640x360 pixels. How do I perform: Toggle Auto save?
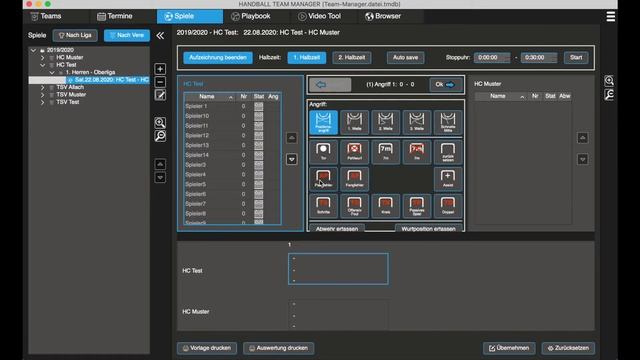coord(405,58)
